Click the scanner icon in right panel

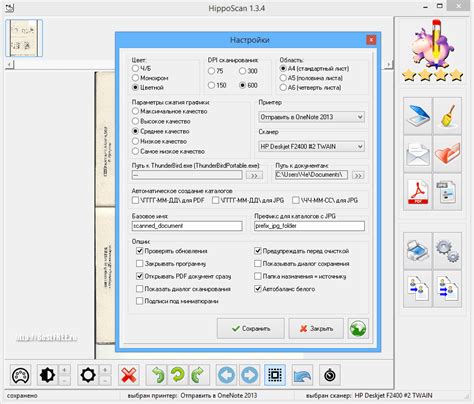point(418,116)
